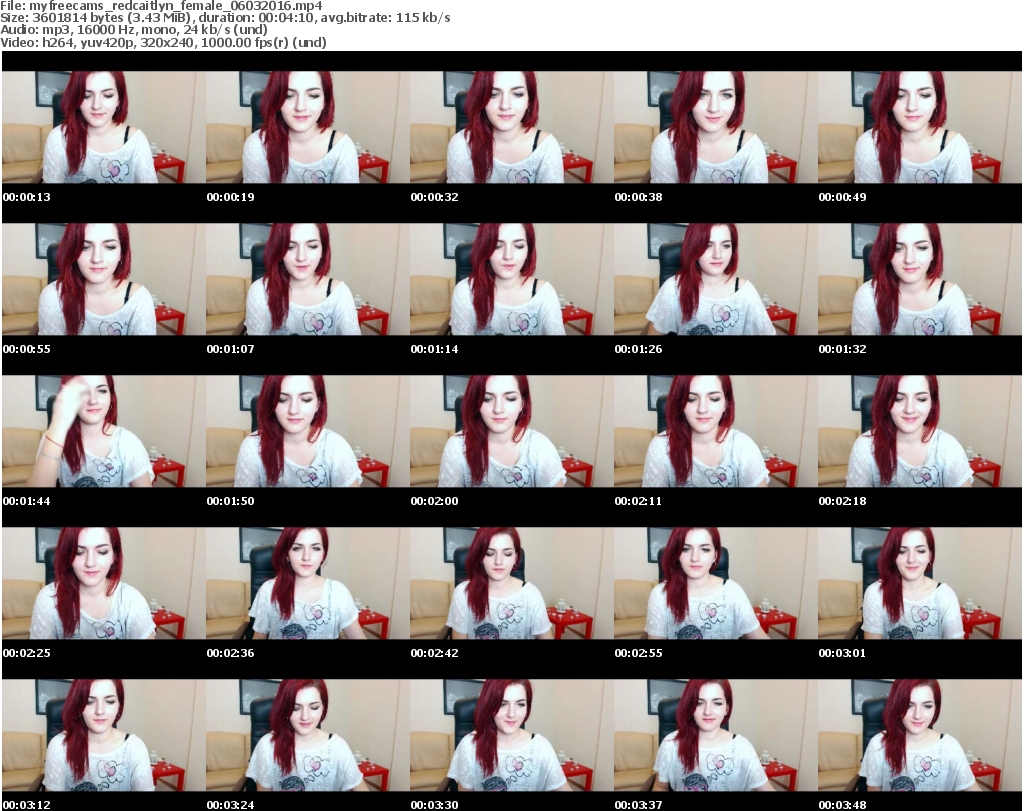Click the thumbnail at 00:01:26

715,279
